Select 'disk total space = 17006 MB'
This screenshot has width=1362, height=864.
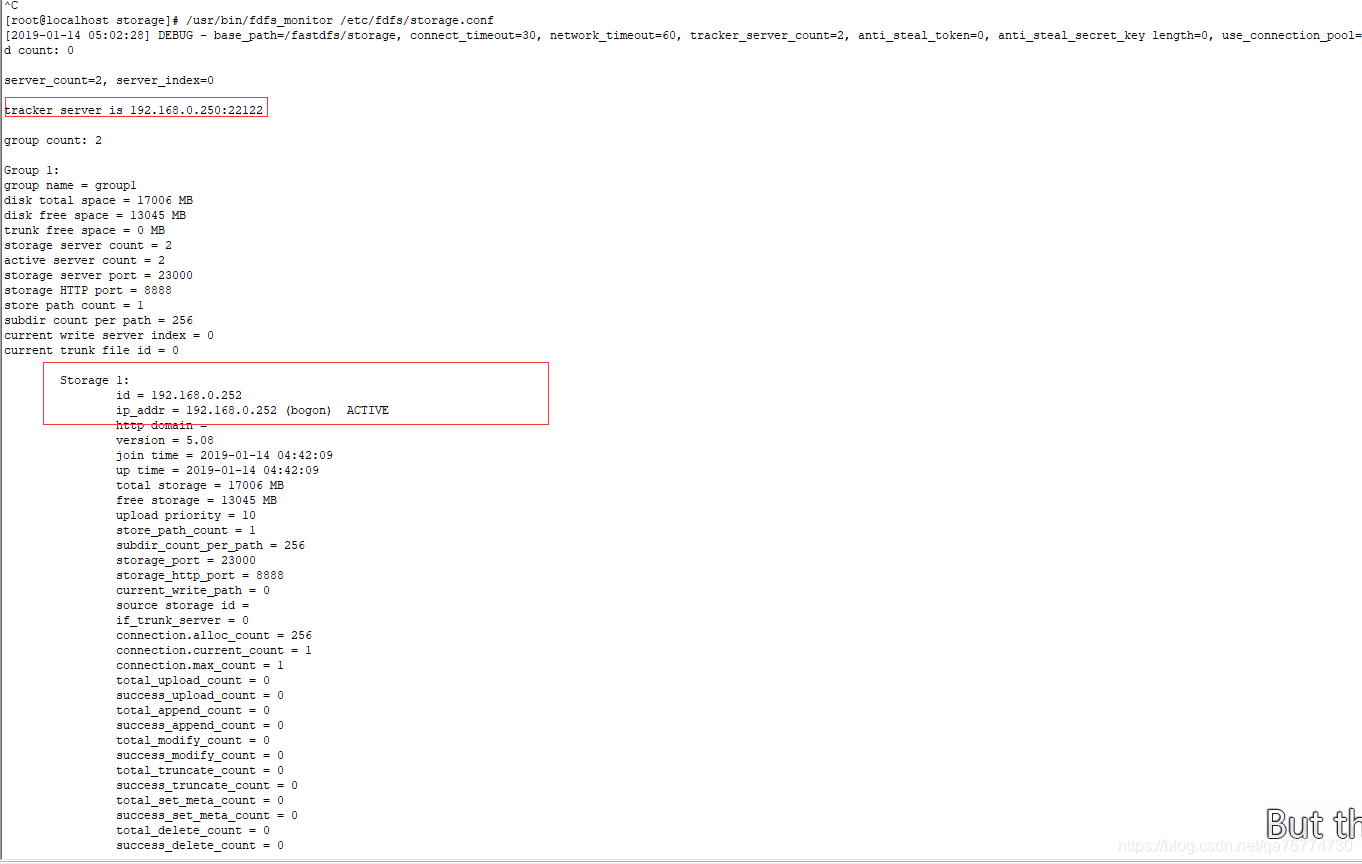pos(99,200)
